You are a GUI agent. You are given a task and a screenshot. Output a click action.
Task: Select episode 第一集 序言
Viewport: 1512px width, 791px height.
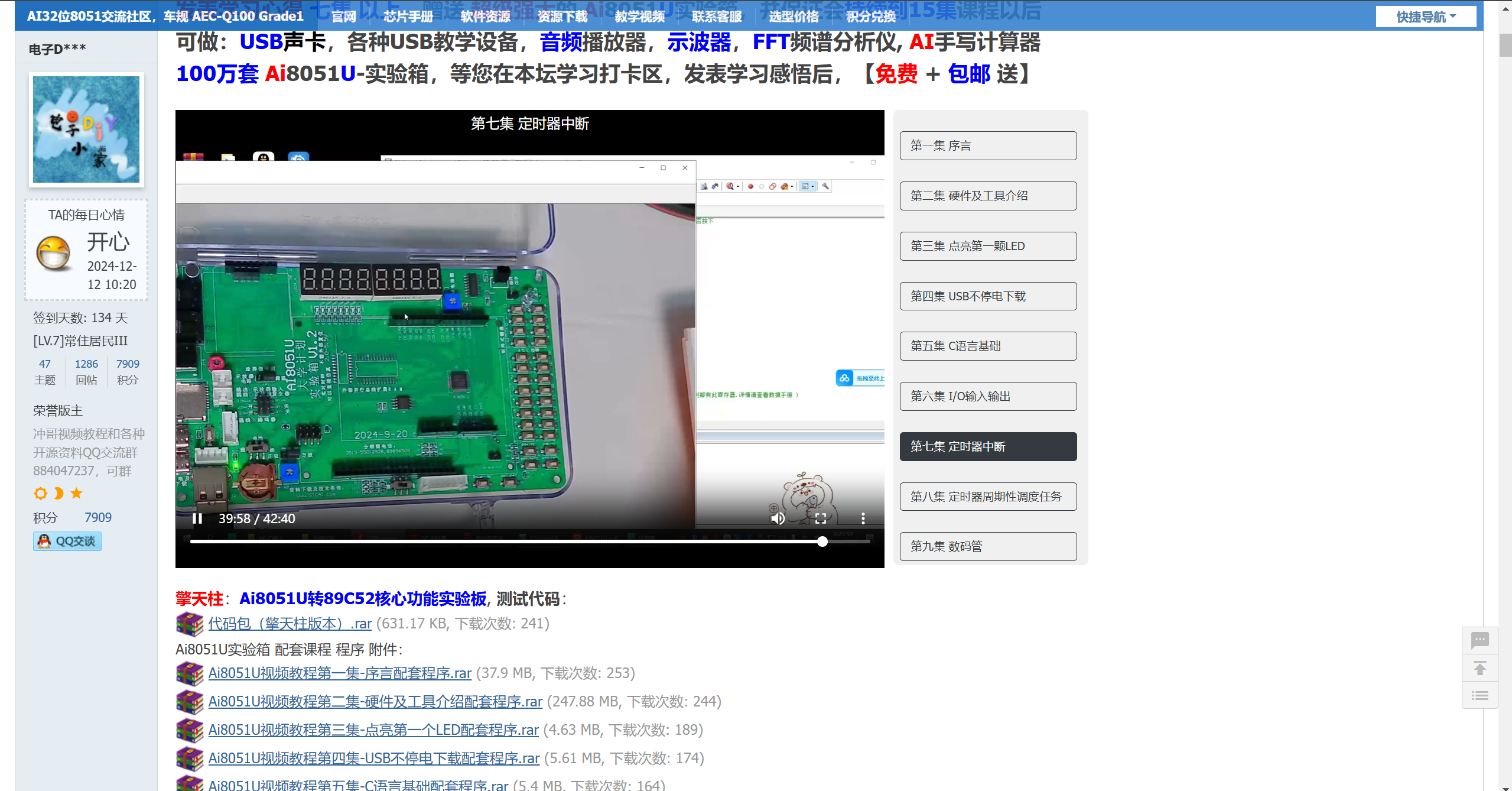coord(988,145)
